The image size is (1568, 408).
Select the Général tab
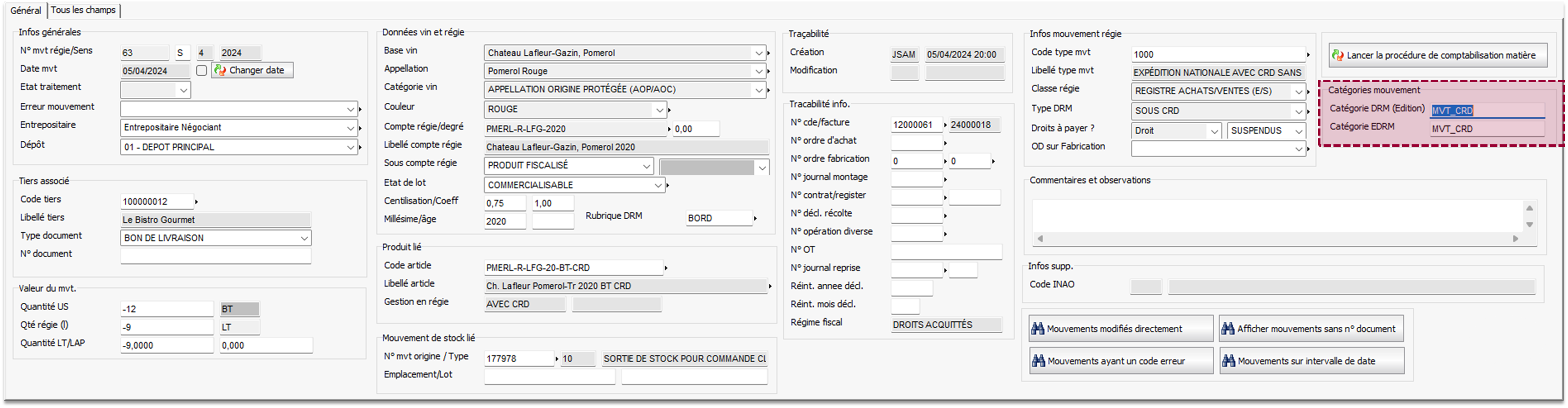pyautogui.click(x=25, y=10)
